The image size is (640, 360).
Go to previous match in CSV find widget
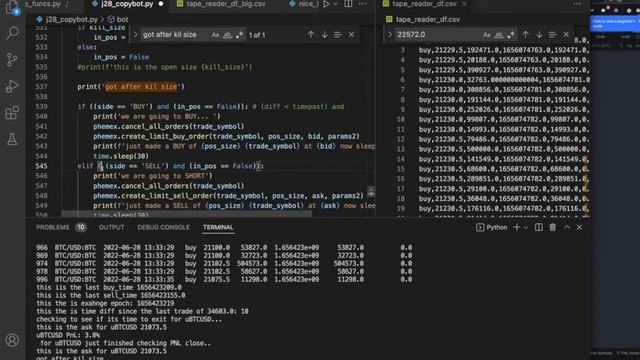(x=526, y=35)
